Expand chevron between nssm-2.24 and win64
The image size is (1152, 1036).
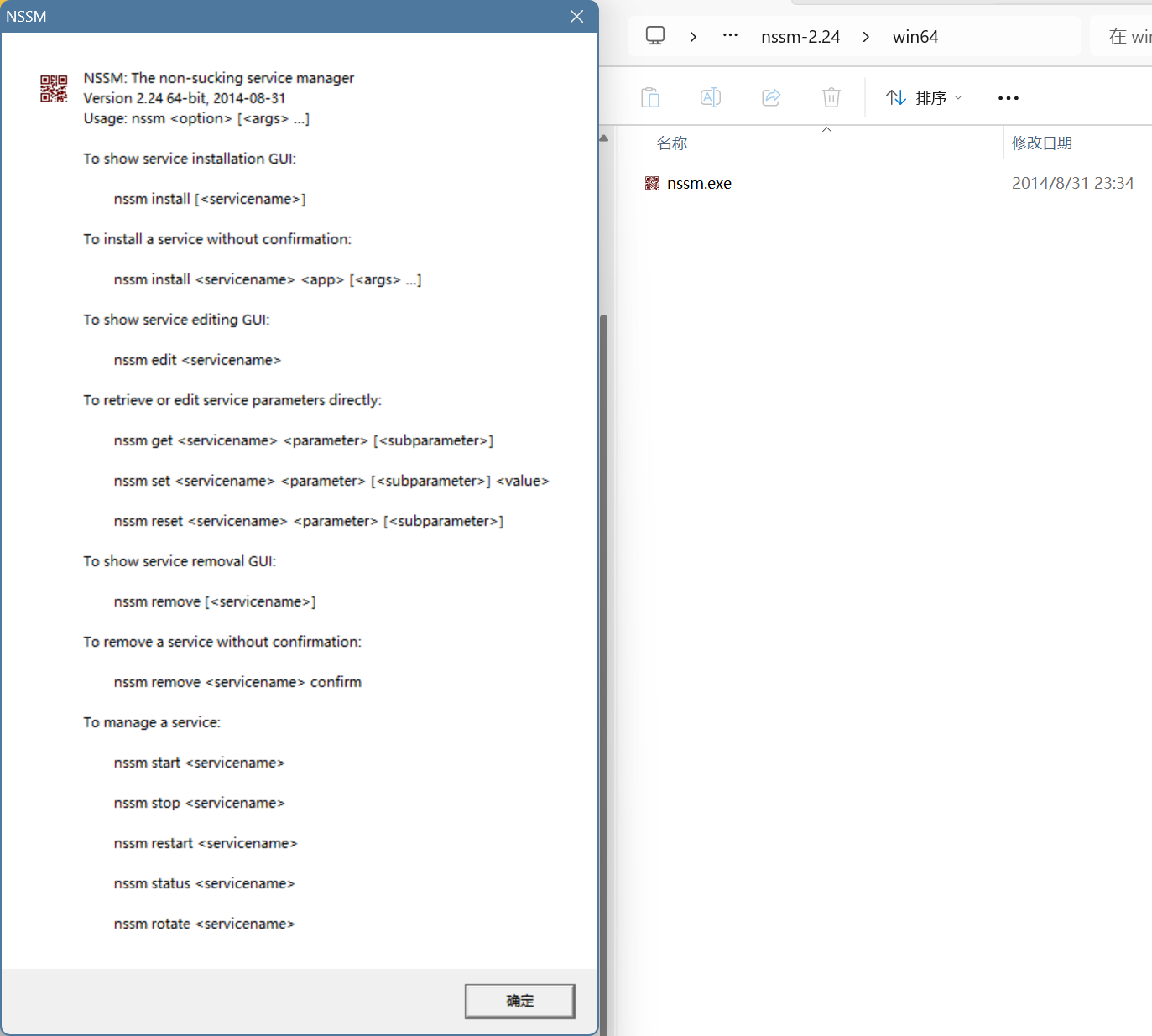pyautogui.click(x=866, y=37)
